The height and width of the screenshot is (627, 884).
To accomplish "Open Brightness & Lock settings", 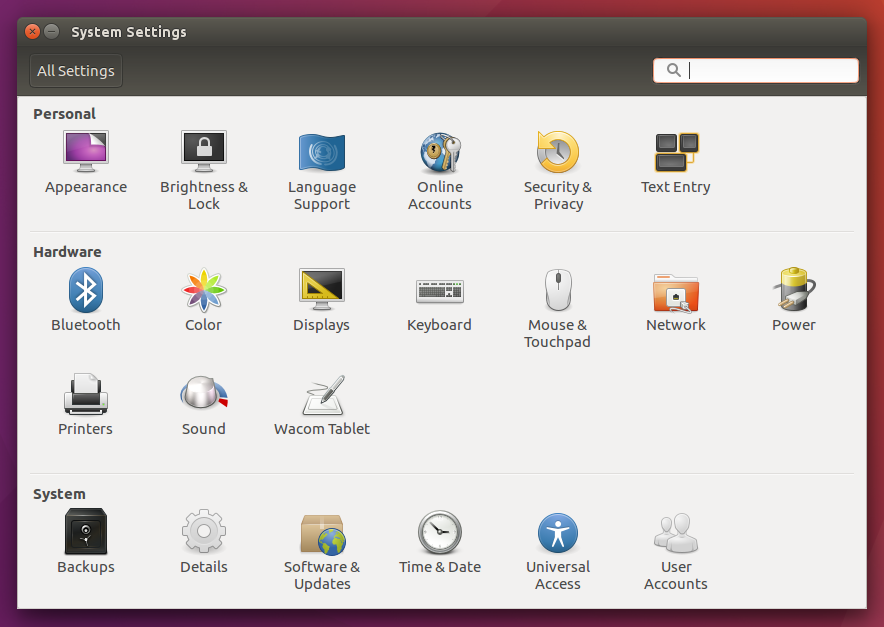I will (204, 153).
